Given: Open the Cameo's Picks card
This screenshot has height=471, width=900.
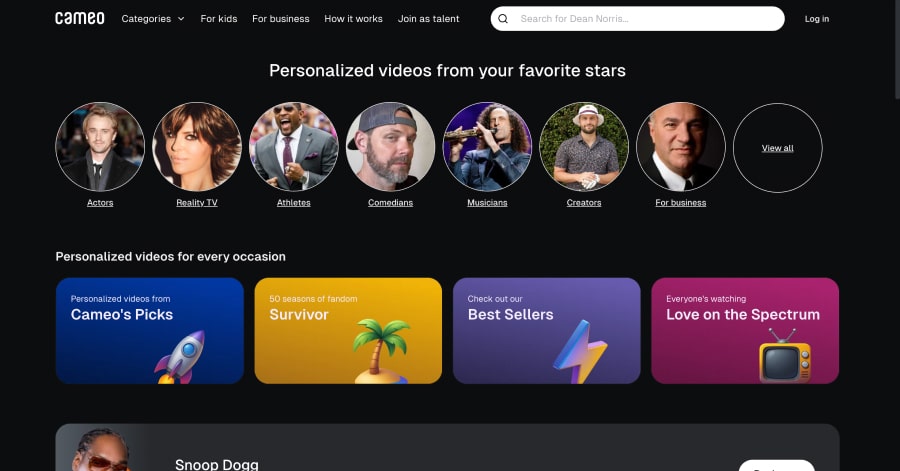Looking at the screenshot, I should coord(150,330).
